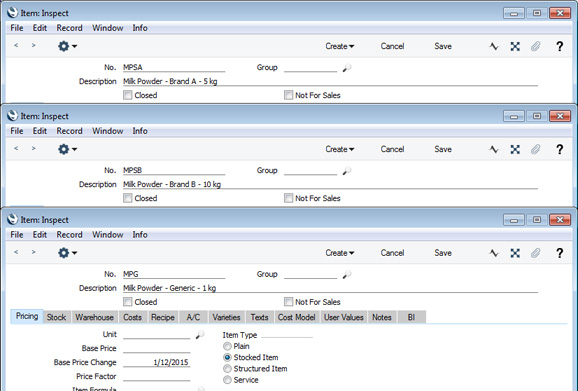Go to previous record in MPSA window
This screenshot has width=578, height=391.
pyautogui.click(x=16, y=45)
